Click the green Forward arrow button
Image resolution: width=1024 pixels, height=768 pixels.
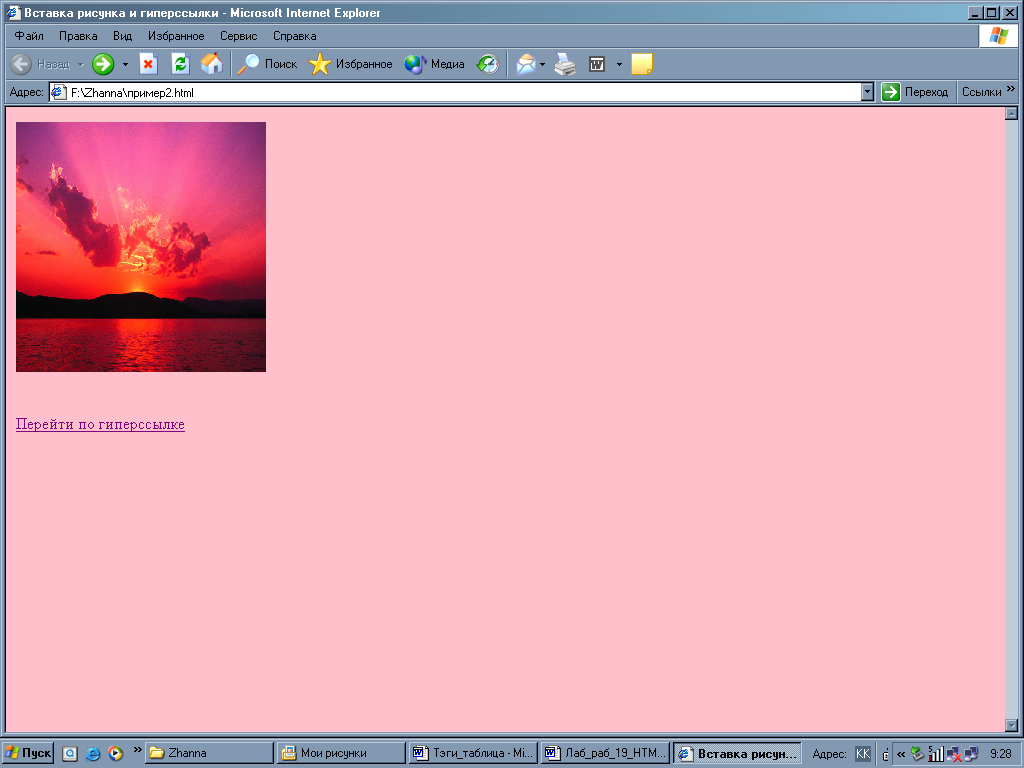(x=103, y=64)
